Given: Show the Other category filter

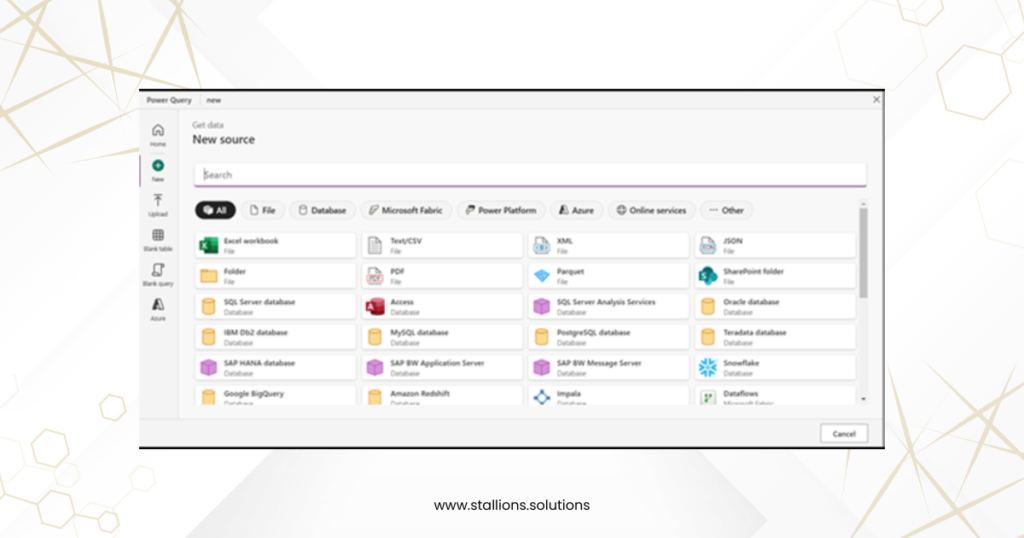Looking at the screenshot, I should tap(726, 210).
